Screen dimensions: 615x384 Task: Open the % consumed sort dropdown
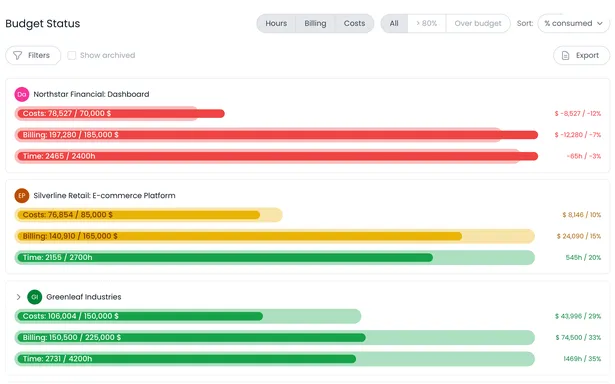tap(573, 24)
